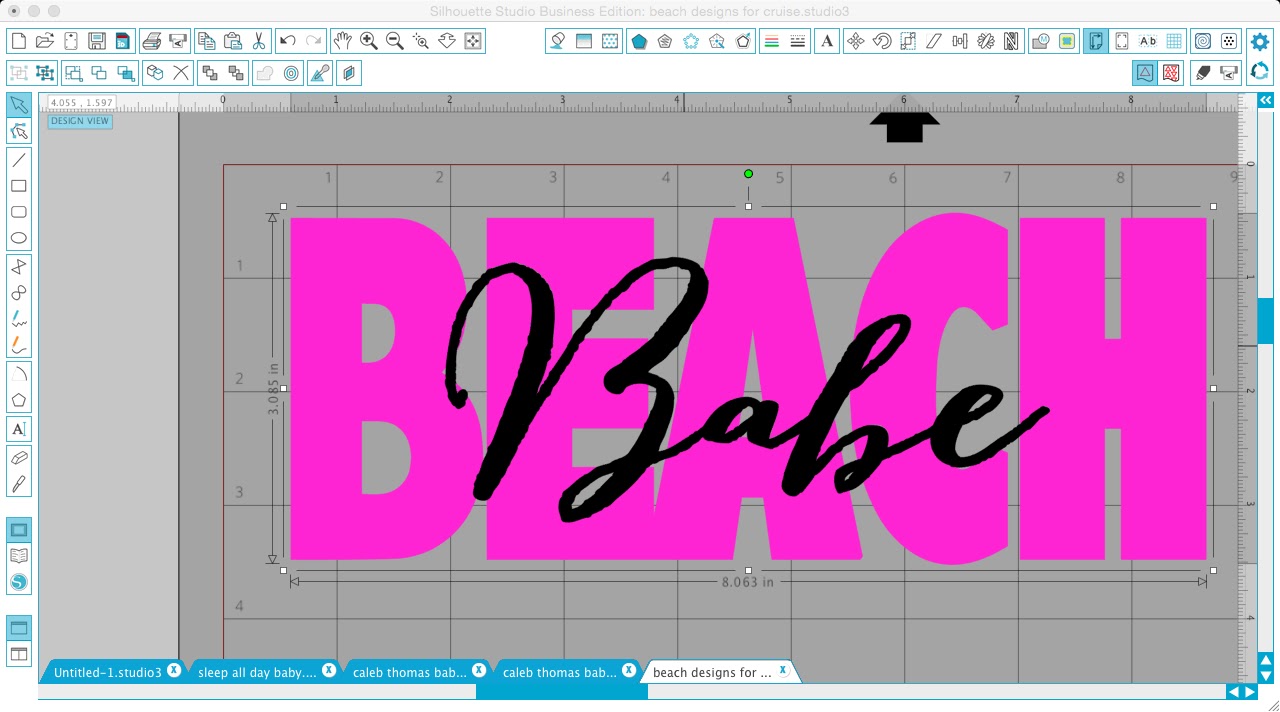Click the Undo arrow in the toolbar
This screenshot has height=712, width=1280.
click(x=288, y=41)
